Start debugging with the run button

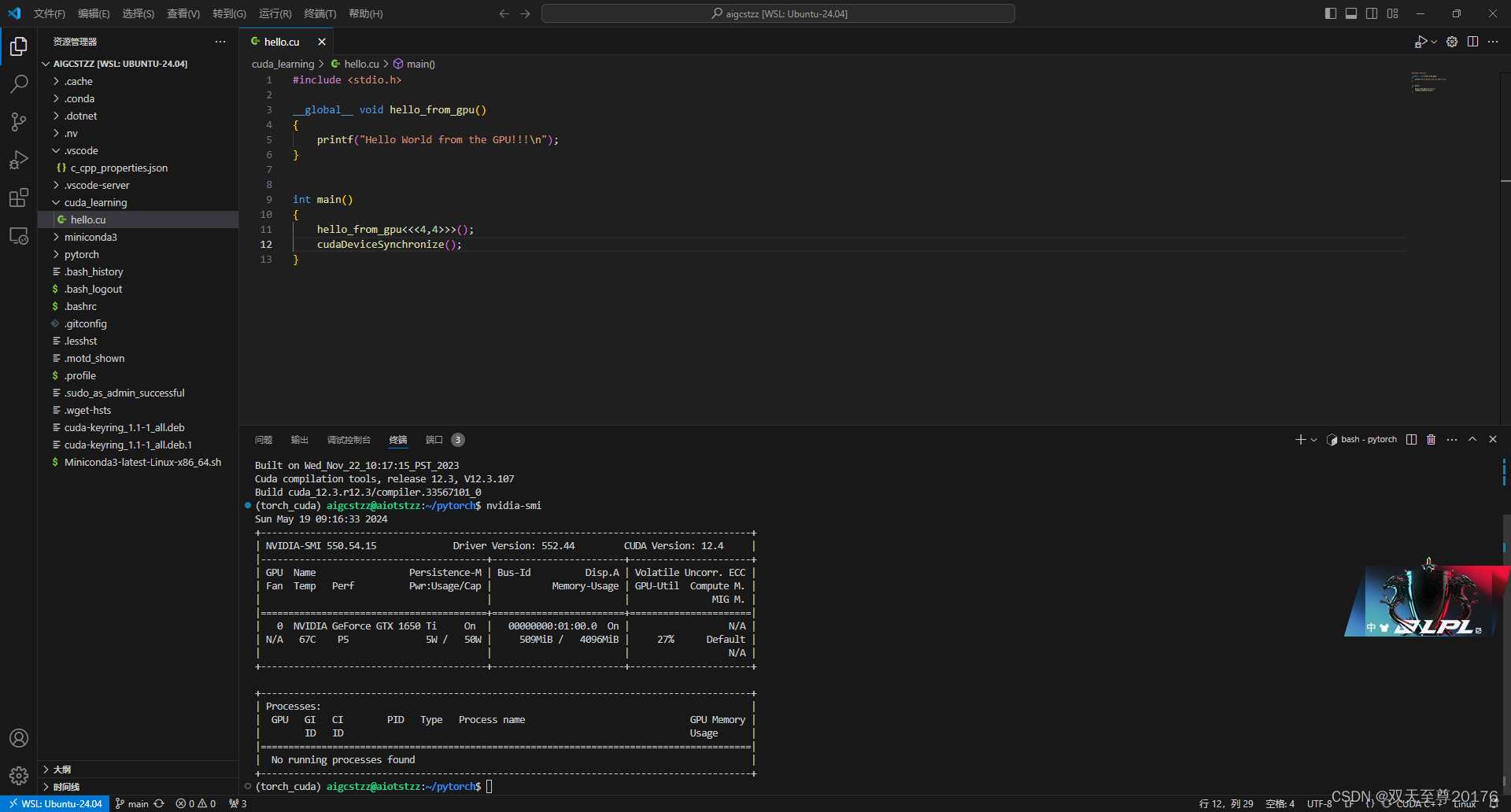click(x=1421, y=42)
